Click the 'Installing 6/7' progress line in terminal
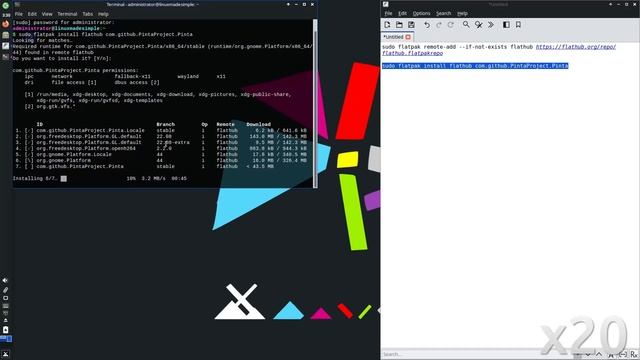 click(x=100, y=178)
